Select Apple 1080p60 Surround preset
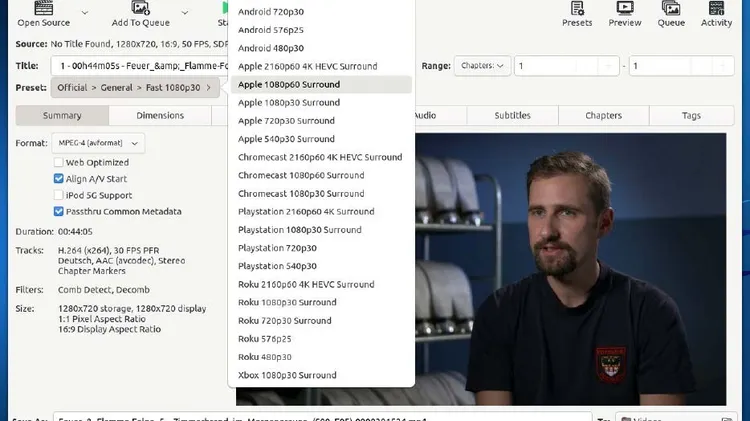 click(321, 84)
